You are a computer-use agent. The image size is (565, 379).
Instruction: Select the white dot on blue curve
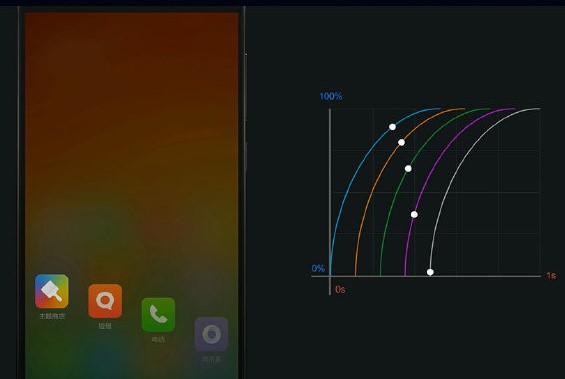point(392,127)
